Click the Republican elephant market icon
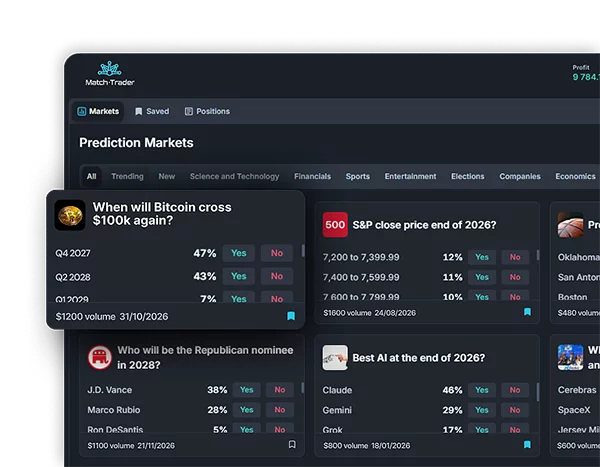 (x=99, y=357)
